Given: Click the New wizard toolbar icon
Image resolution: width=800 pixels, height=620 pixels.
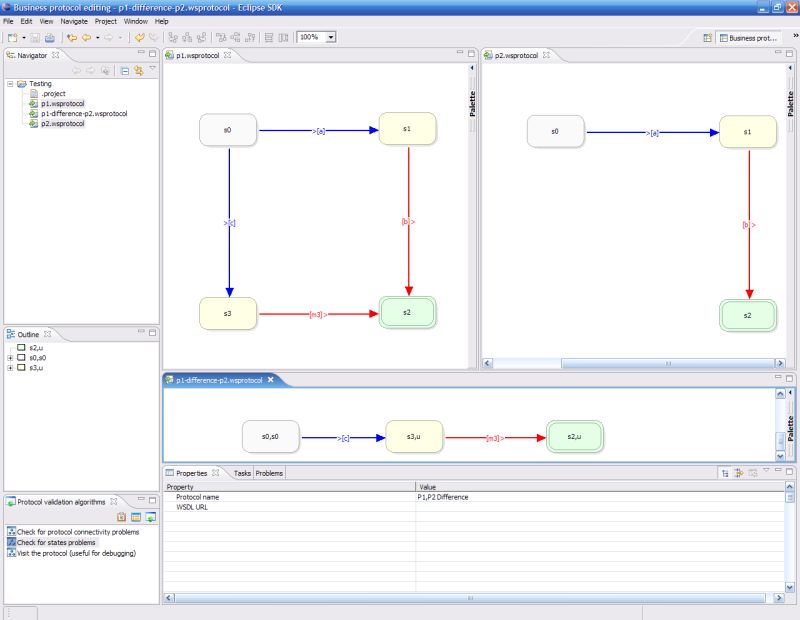Looking at the screenshot, I should point(12,38).
